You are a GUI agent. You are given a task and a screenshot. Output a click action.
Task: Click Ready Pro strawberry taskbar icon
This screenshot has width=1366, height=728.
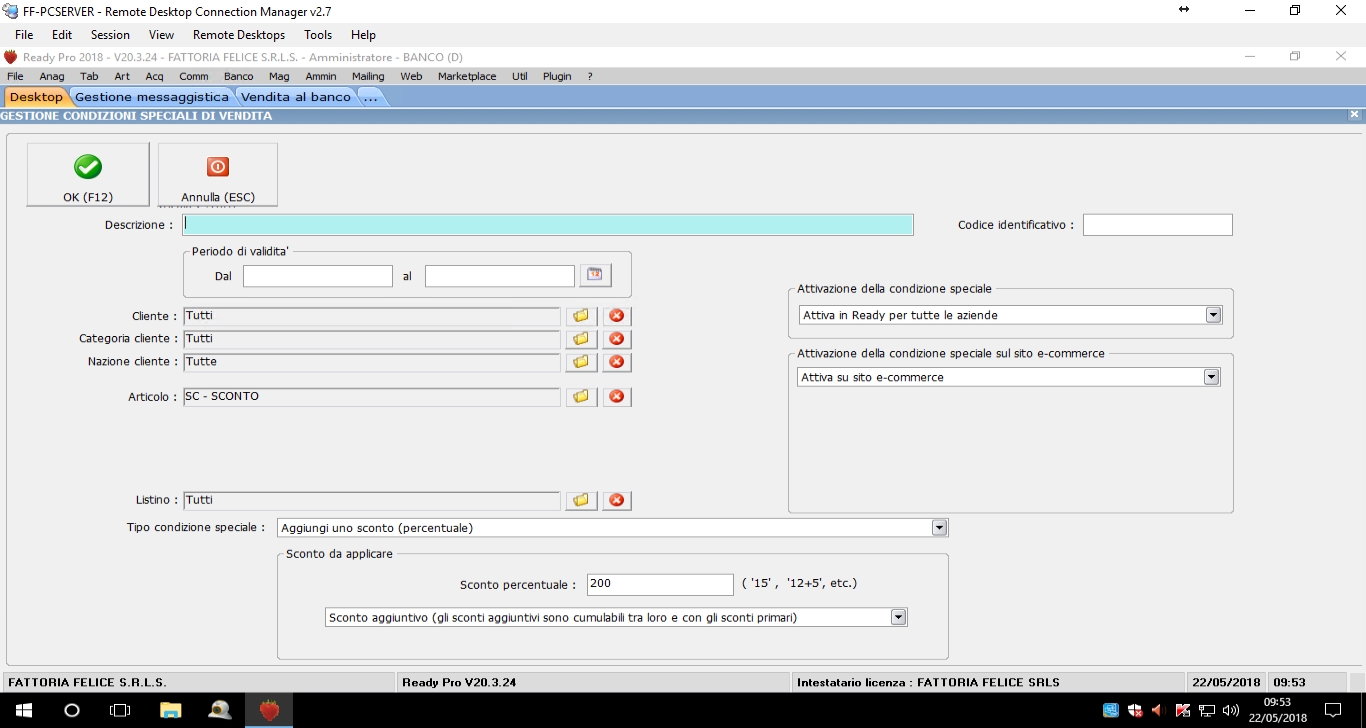pos(269,710)
